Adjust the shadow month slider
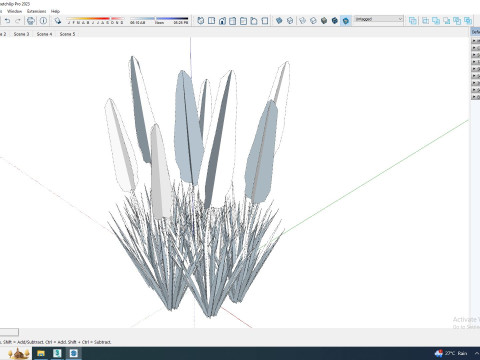480x360 pixels. (95, 21)
